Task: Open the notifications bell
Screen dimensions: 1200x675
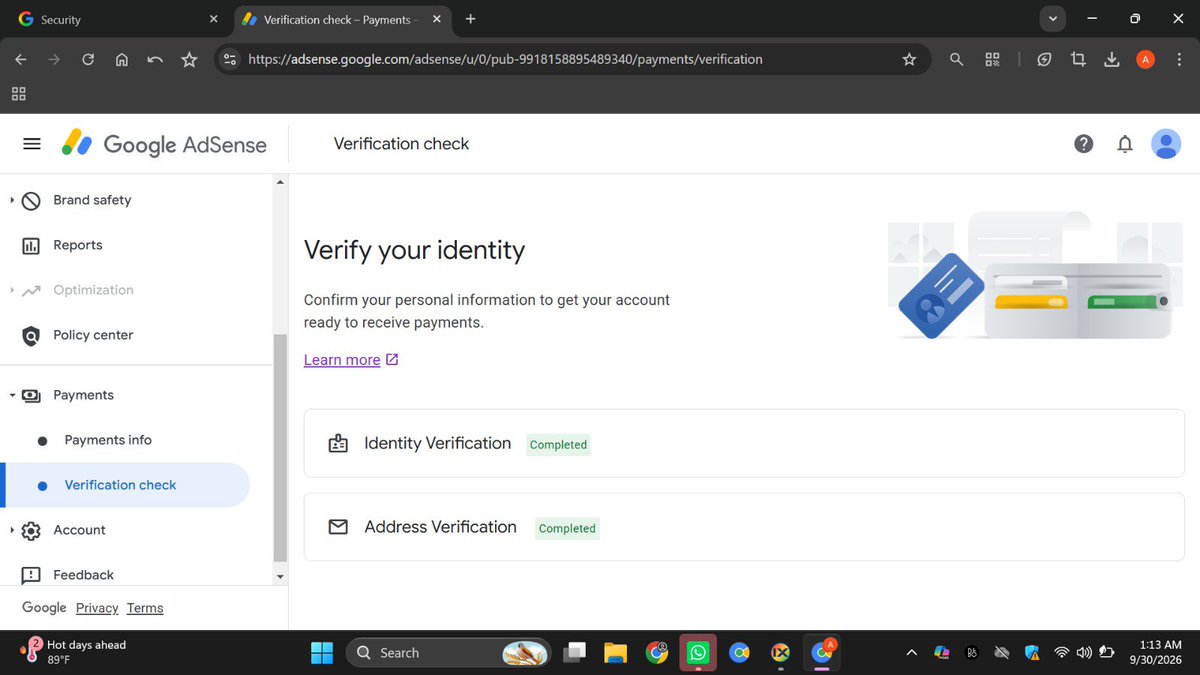Action: point(1125,144)
